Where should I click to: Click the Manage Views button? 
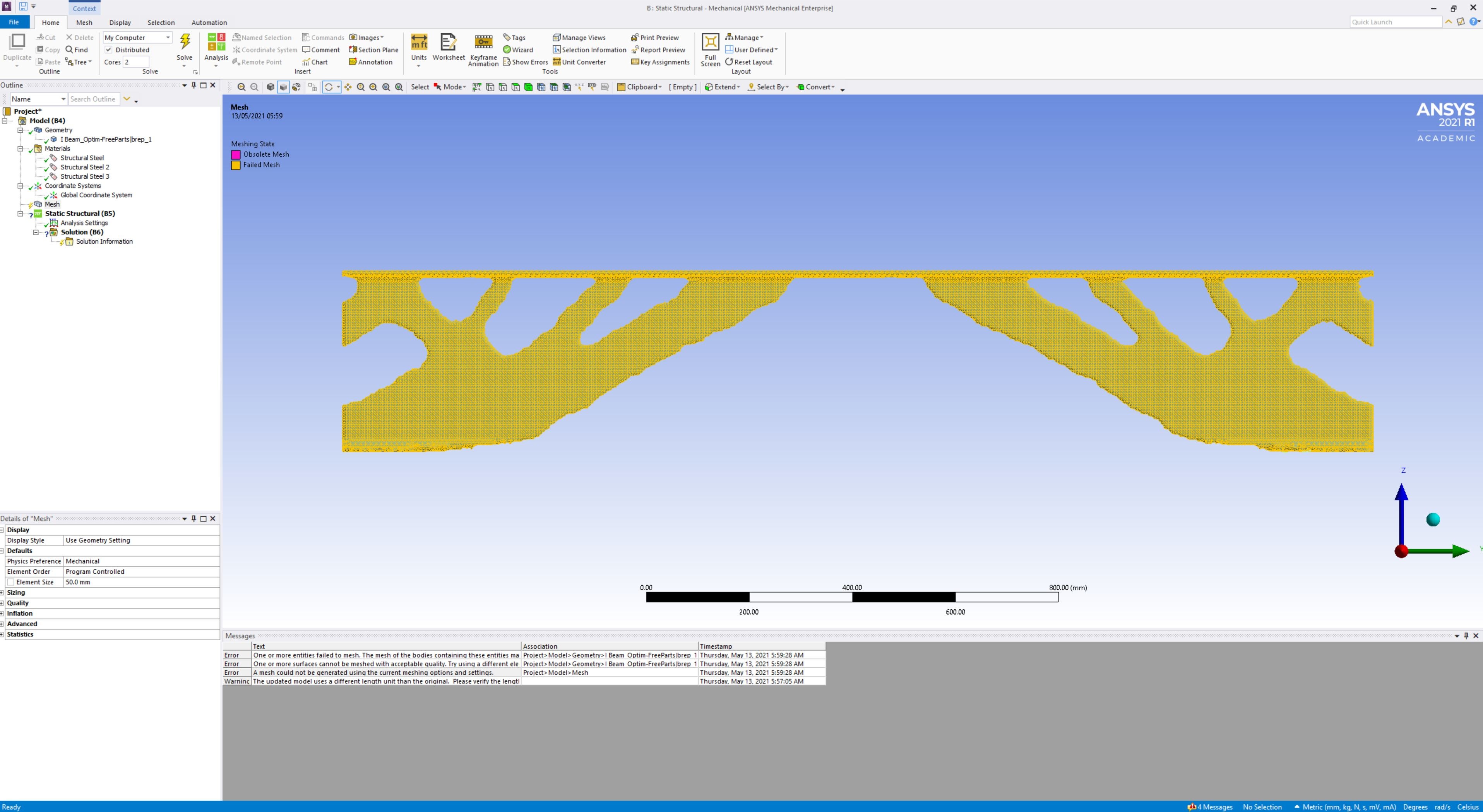pos(579,38)
